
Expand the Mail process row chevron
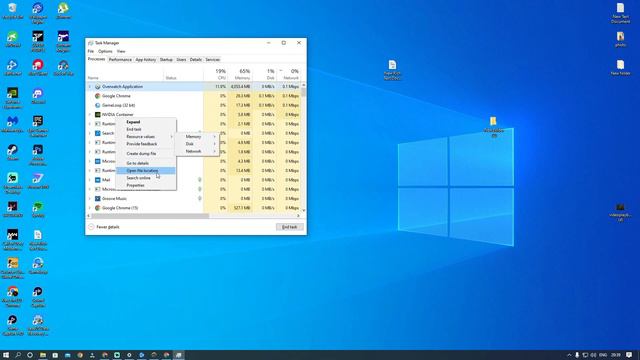coord(90,180)
